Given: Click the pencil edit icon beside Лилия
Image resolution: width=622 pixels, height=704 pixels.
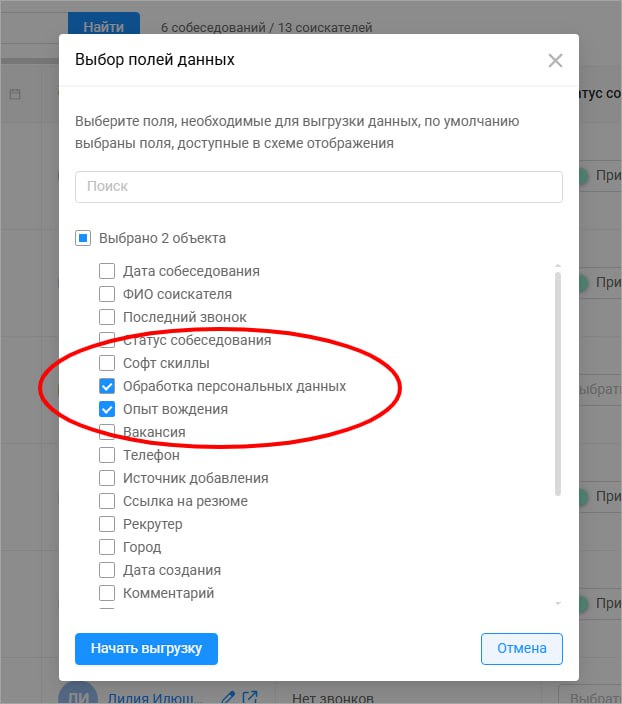Looking at the screenshot, I should [x=228, y=697].
